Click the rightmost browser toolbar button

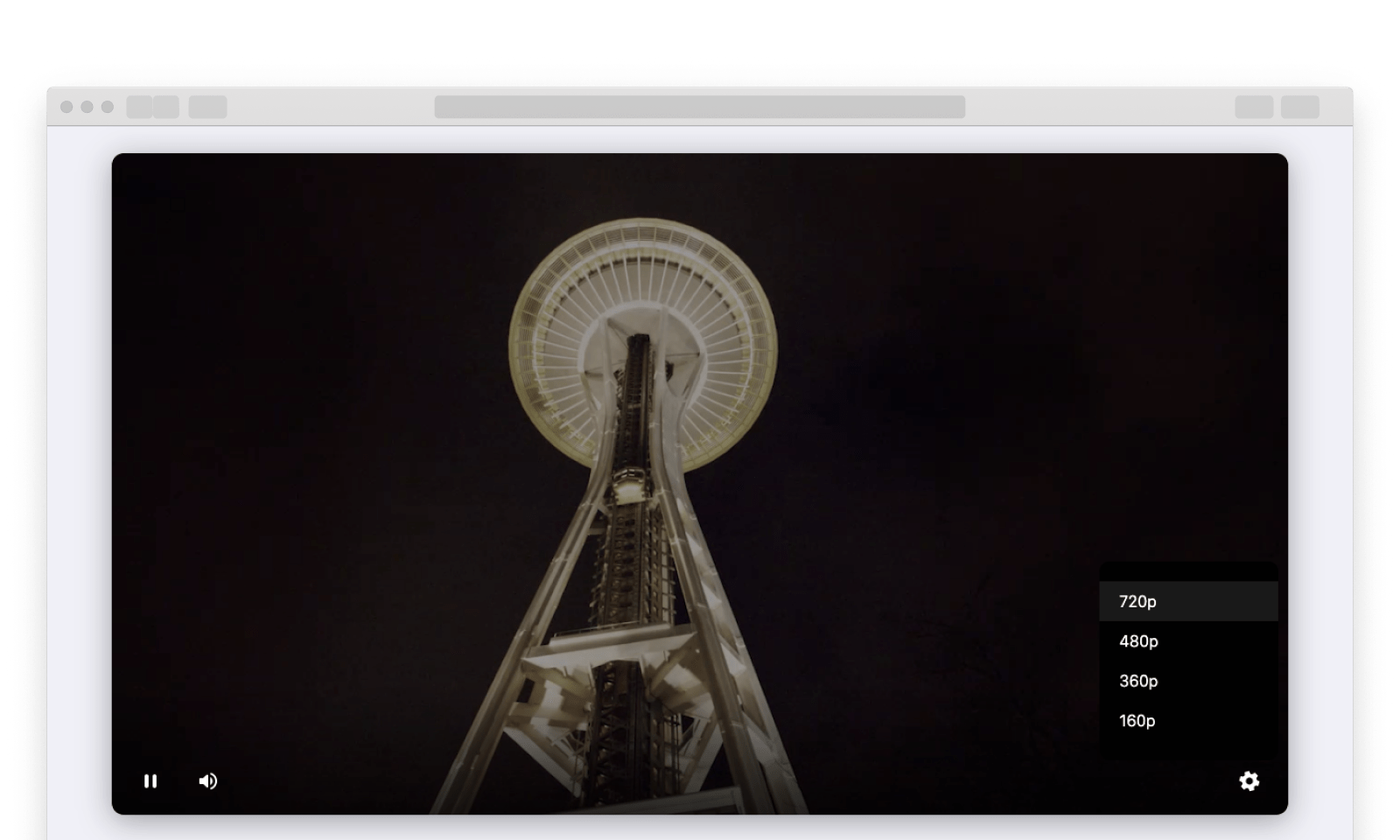coord(1299,107)
